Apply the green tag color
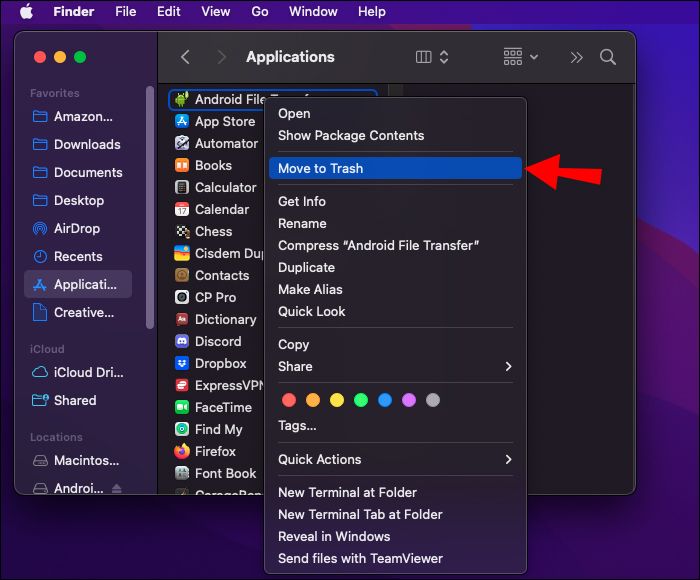Screen dimensions: 700x580 (x=361, y=400)
